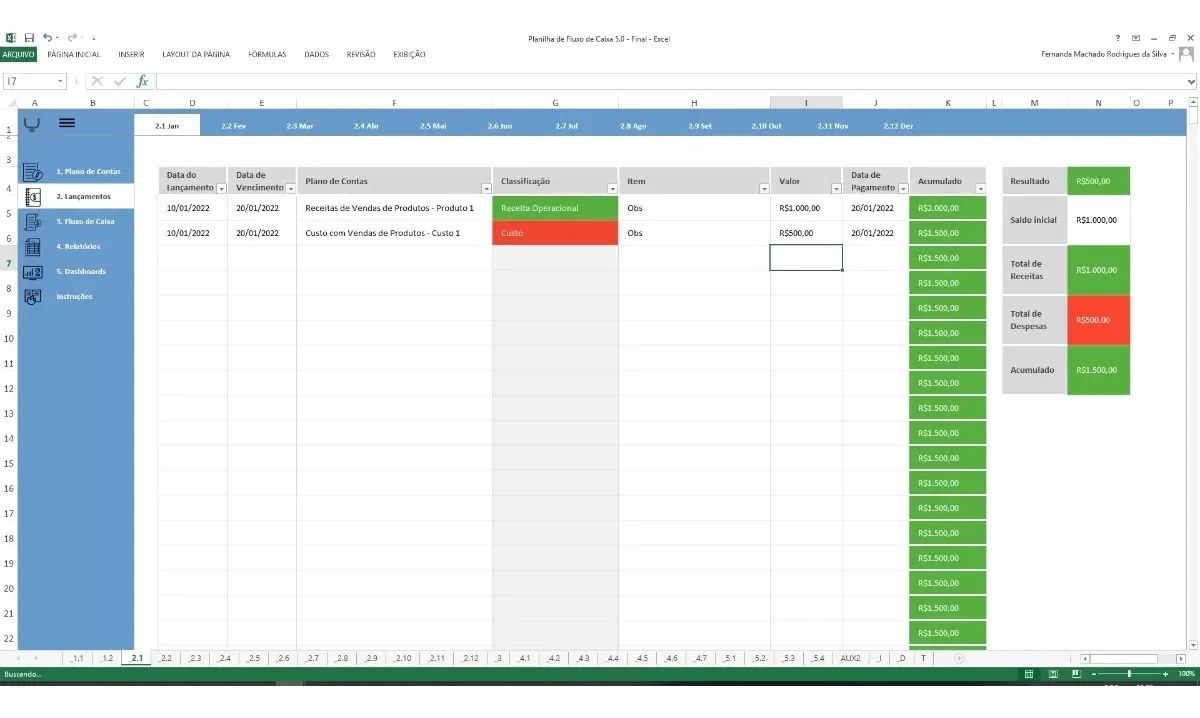The image size is (1200, 718).
Task: Click the save icon in quick access toolbar
Action: [x=29, y=38]
